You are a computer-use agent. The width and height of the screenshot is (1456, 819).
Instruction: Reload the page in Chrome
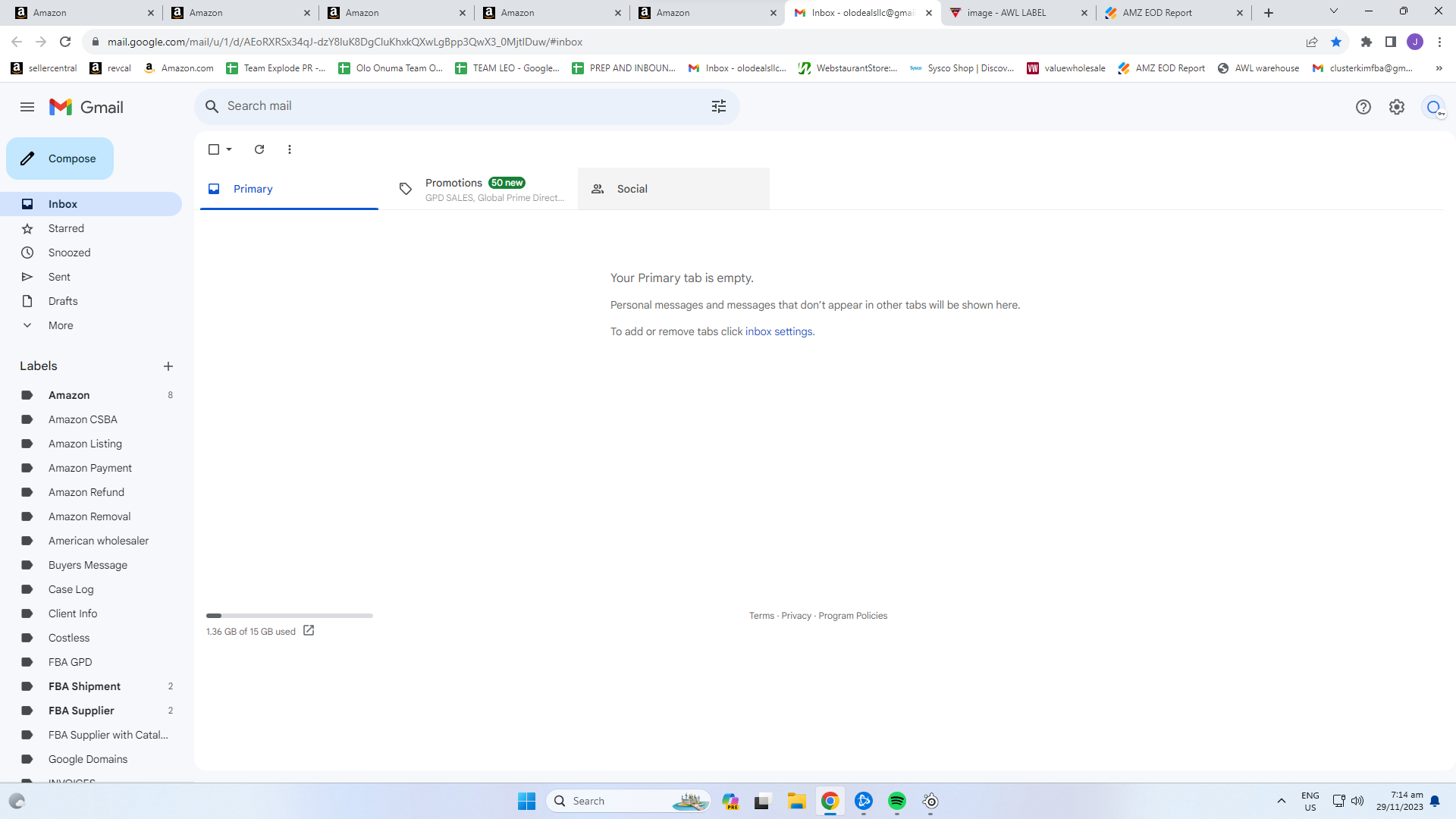pos(65,42)
